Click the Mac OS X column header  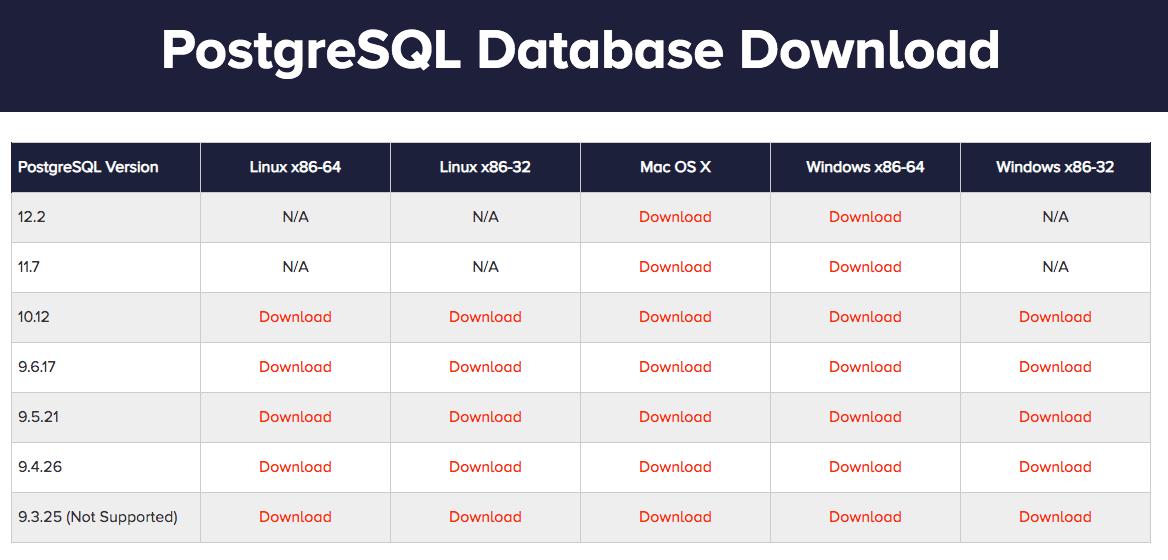(x=675, y=167)
